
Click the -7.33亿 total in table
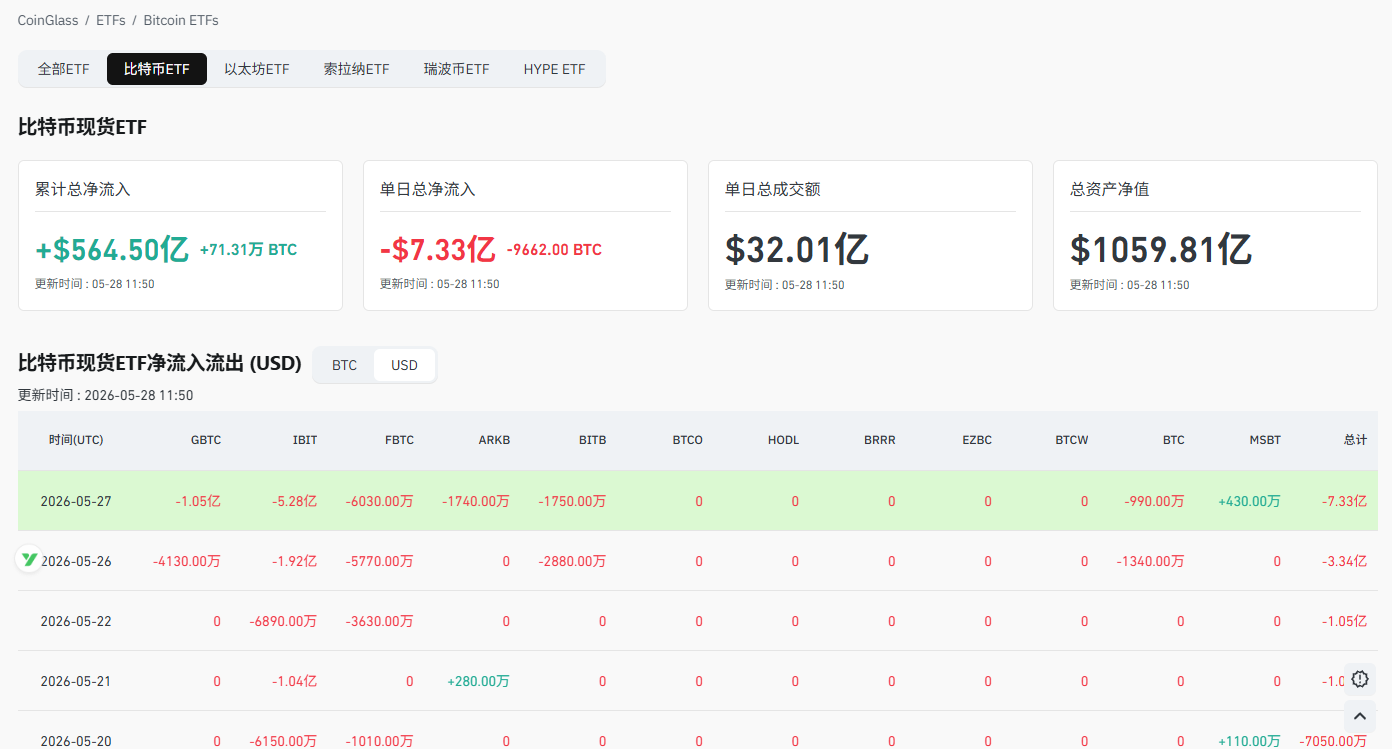coord(1344,501)
